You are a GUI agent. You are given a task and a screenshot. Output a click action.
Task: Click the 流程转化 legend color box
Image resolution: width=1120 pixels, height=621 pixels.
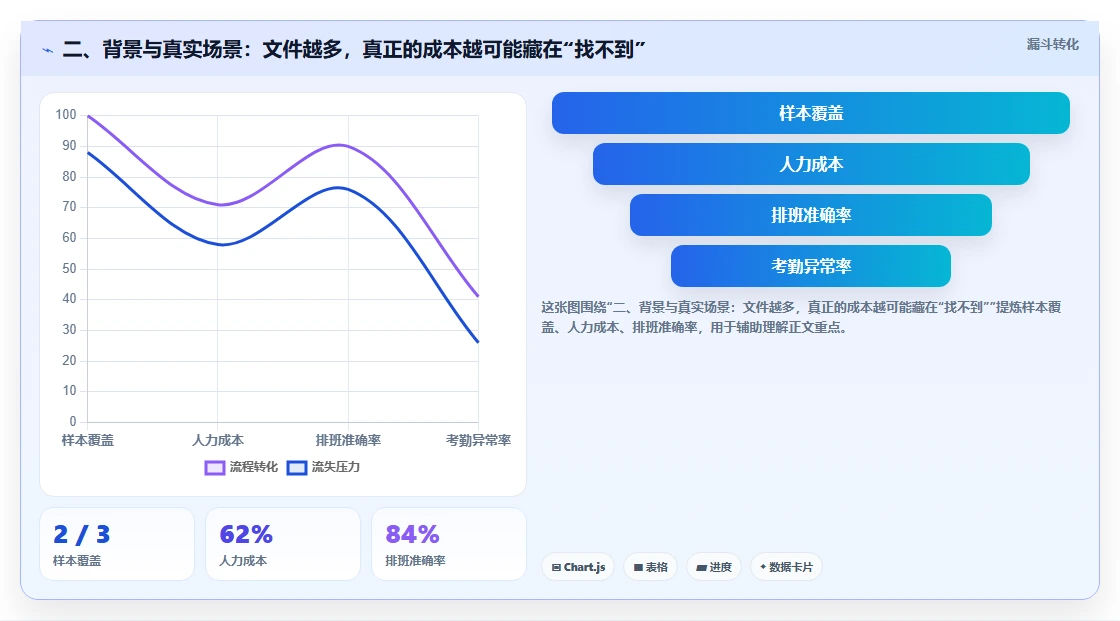(x=215, y=467)
